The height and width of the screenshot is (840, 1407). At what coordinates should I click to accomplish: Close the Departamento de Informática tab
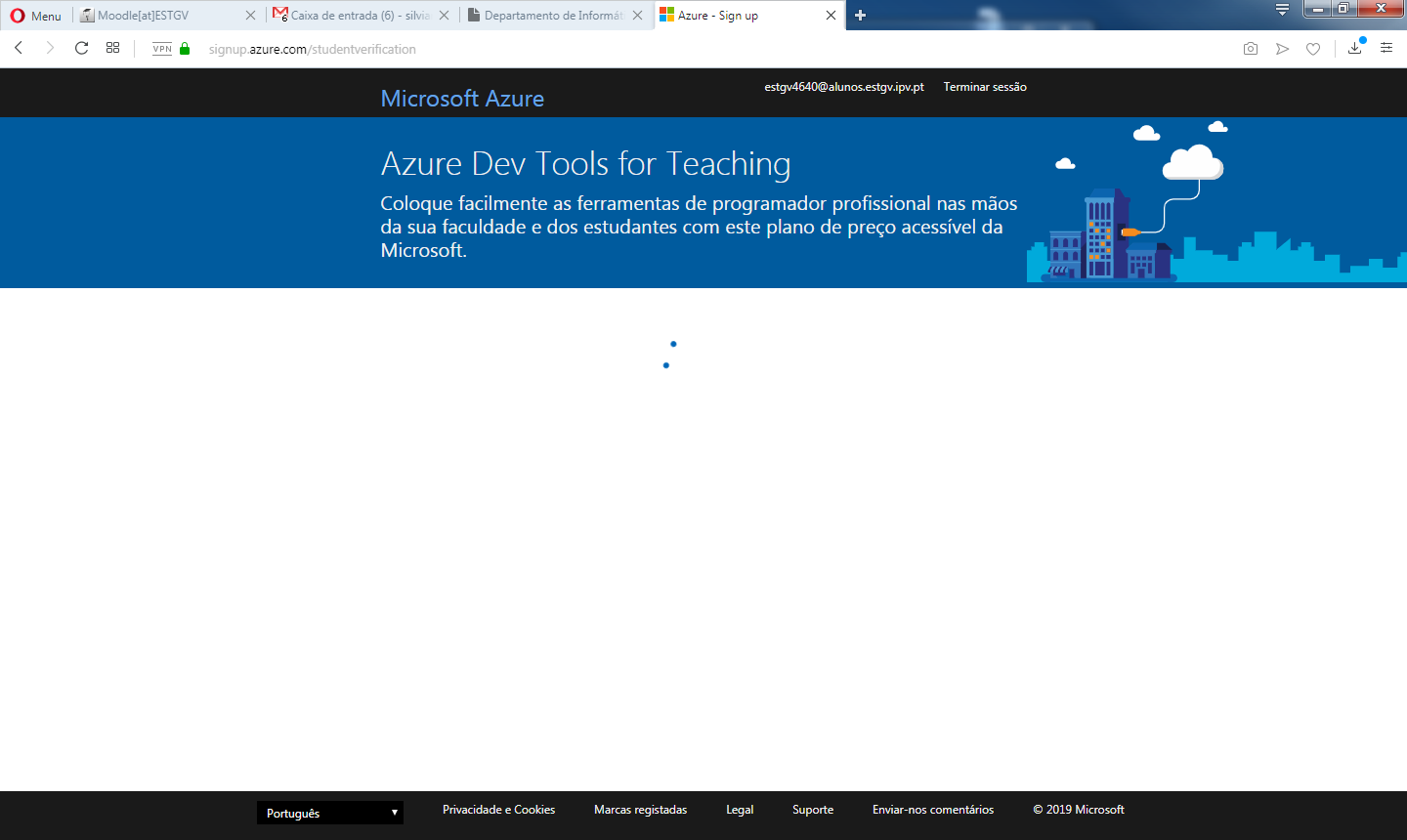pyautogui.click(x=637, y=16)
